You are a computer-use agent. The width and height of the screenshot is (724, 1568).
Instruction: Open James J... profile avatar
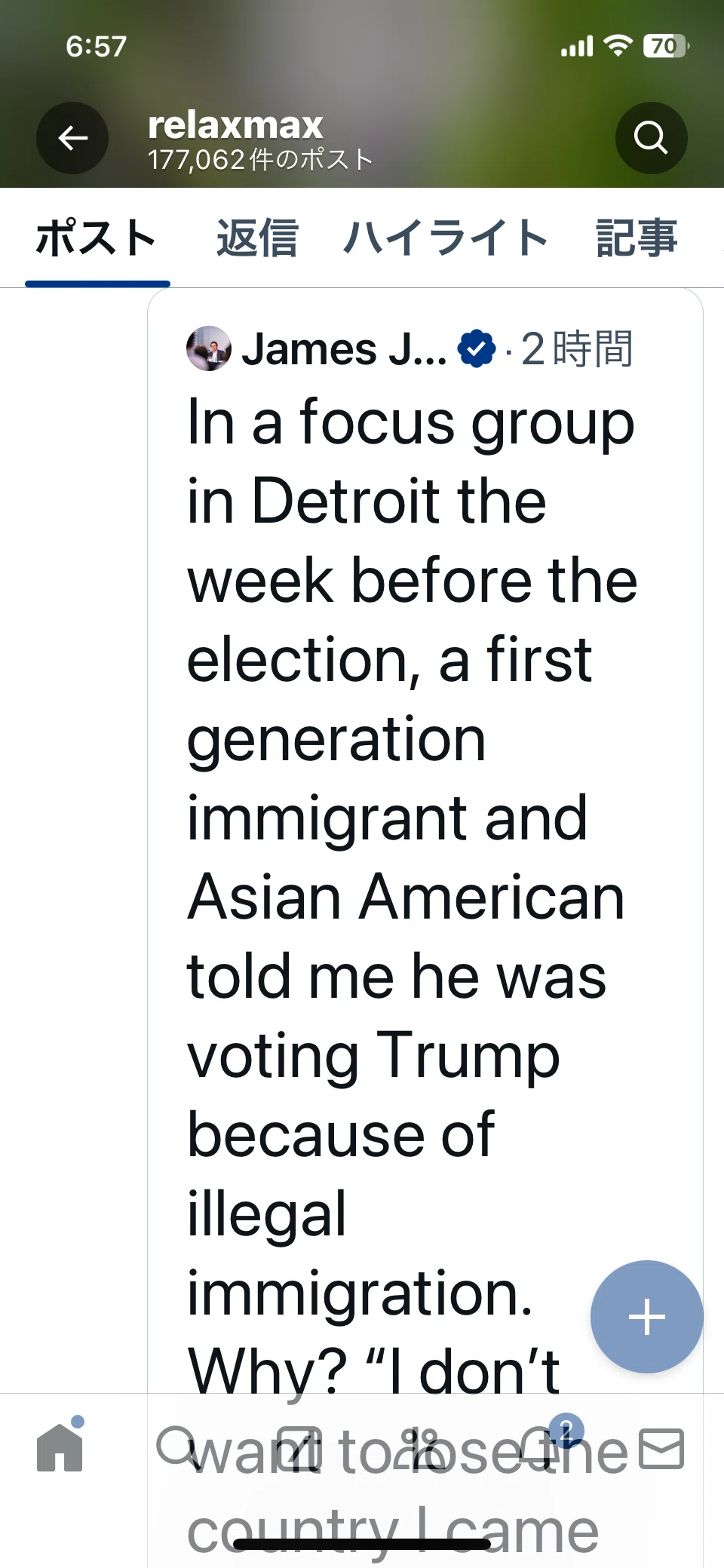coord(209,348)
